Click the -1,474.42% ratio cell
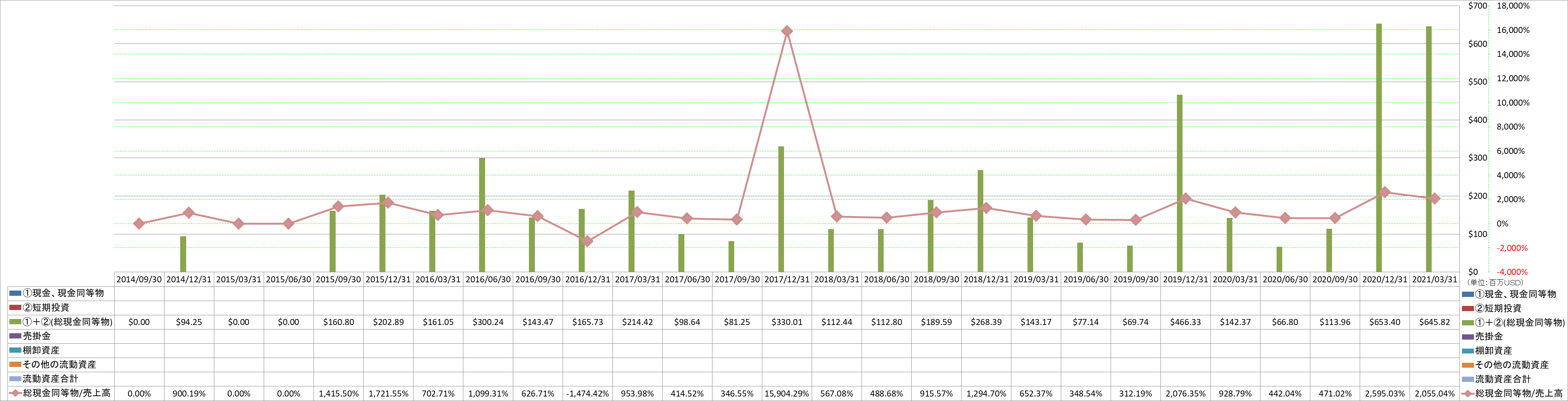 (587, 394)
